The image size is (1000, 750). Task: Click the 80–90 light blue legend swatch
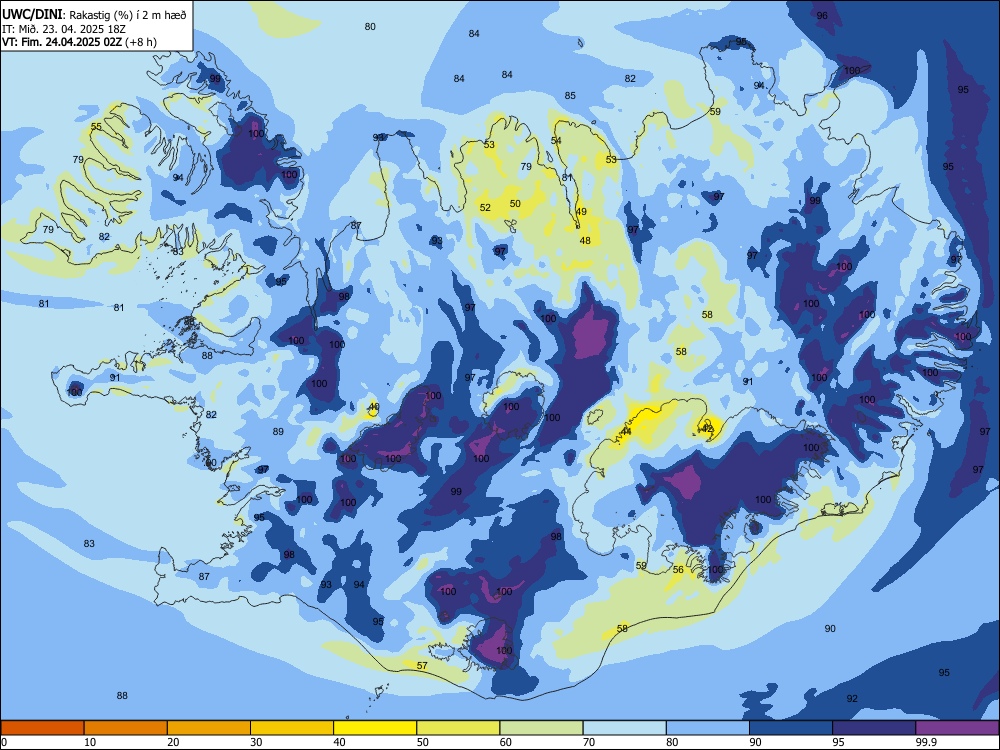coord(708,728)
